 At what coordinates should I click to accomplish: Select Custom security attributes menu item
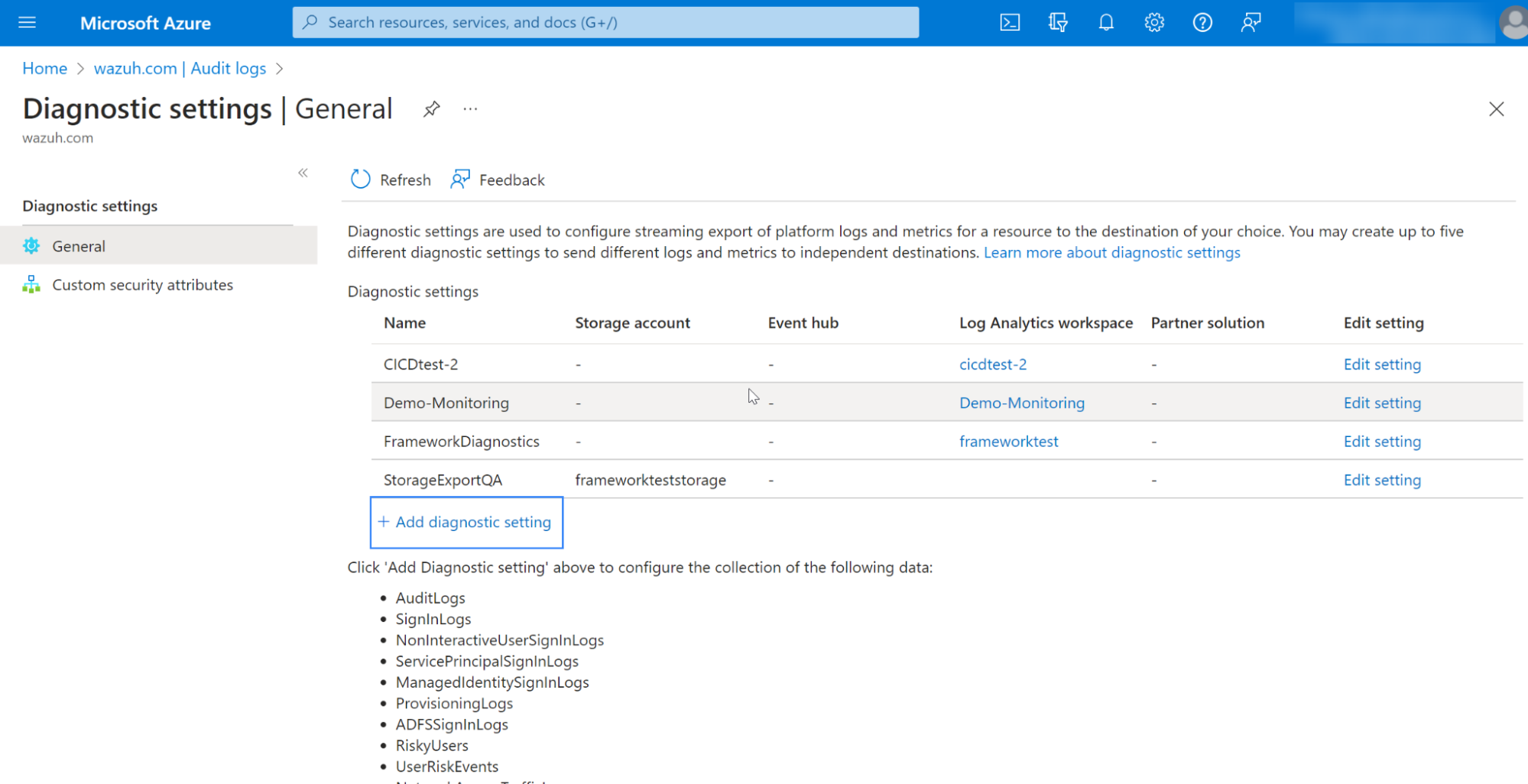point(142,285)
